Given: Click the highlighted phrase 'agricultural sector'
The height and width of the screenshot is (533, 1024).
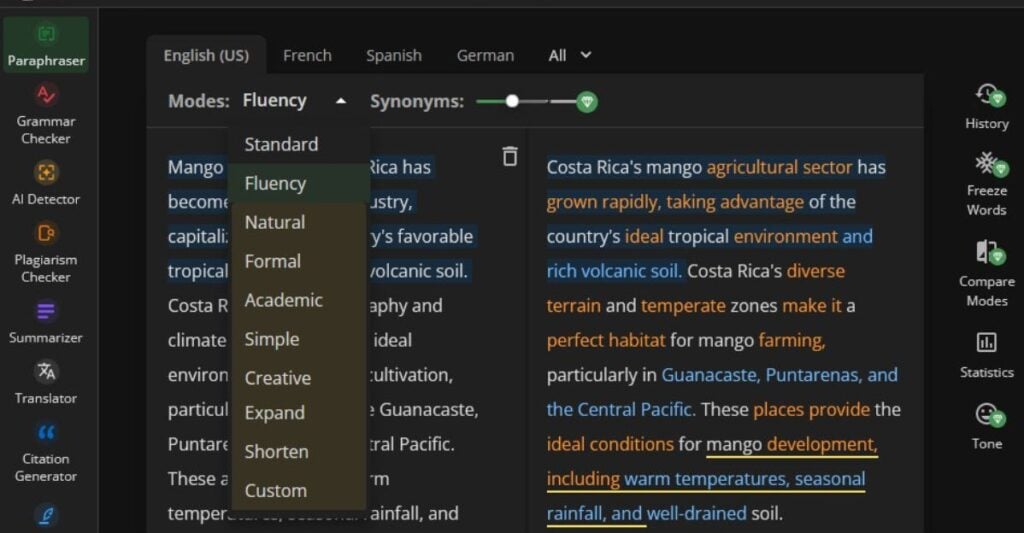Looking at the screenshot, I should [779, 167].
